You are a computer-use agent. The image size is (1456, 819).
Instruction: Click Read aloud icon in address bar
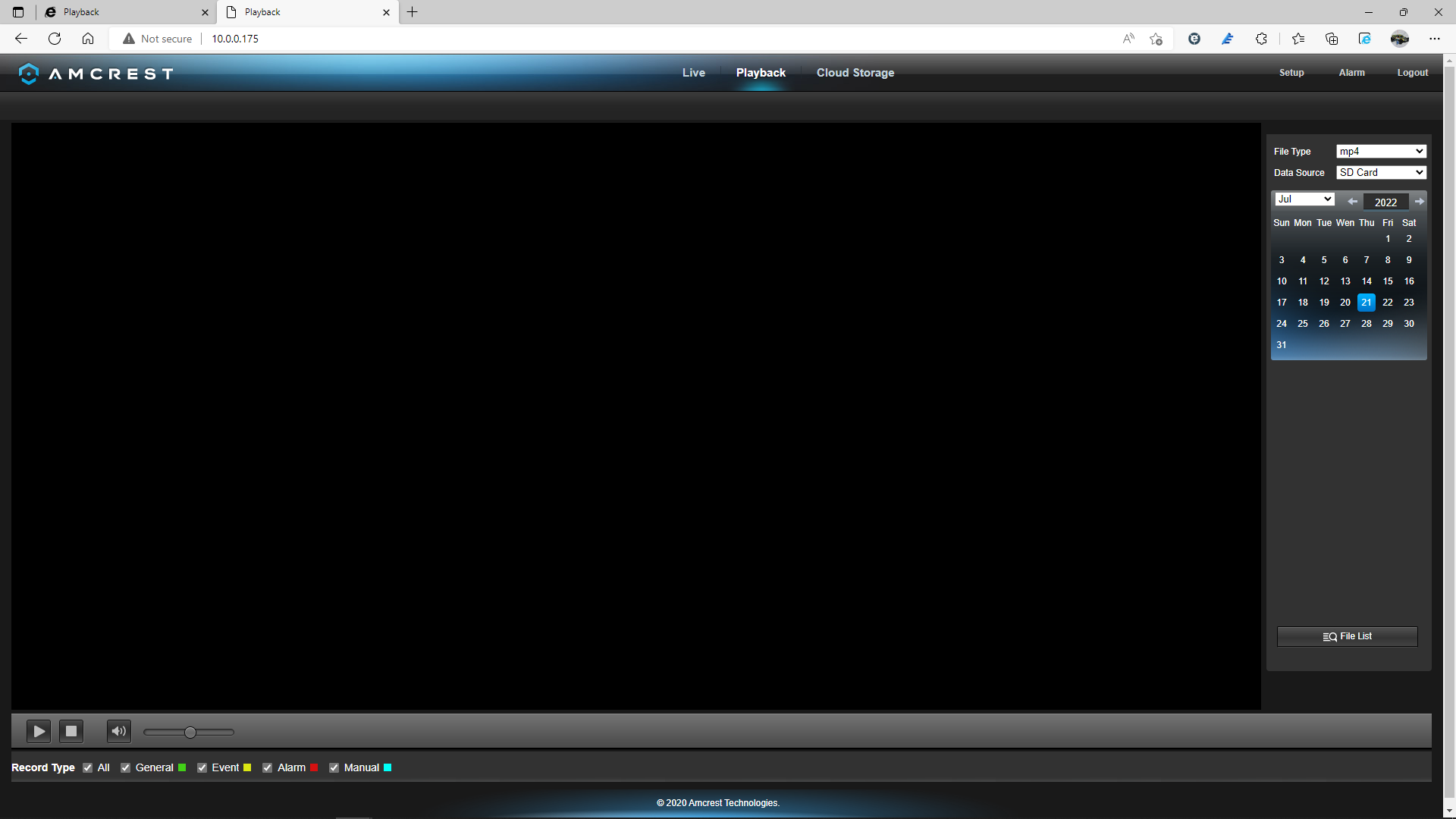pyautogui.click(x=1128, y=39)
